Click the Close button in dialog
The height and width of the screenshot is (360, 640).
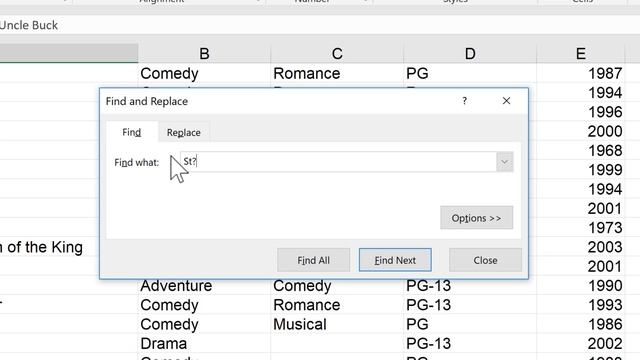pos(485,260)
